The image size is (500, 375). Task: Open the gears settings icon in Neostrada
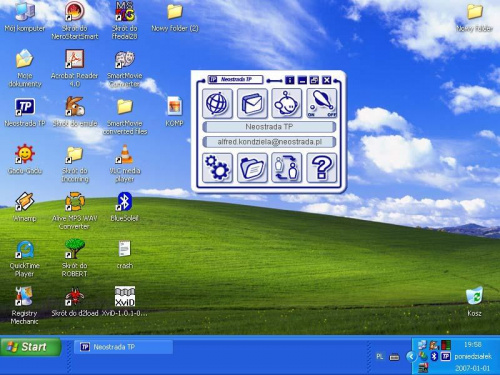pyautogui.click(x=217, y=168)
